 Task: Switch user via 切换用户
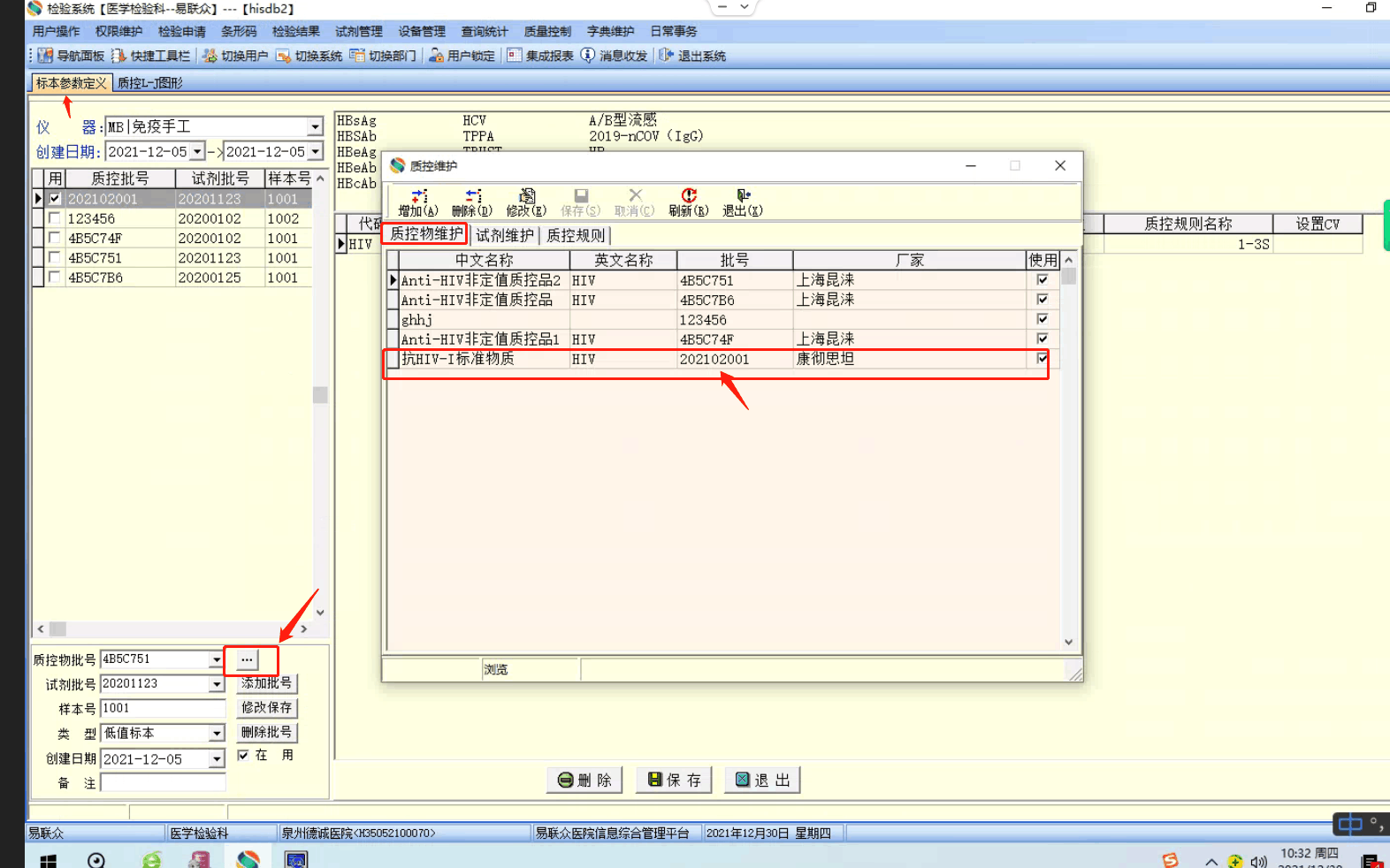tap(235, 56)
